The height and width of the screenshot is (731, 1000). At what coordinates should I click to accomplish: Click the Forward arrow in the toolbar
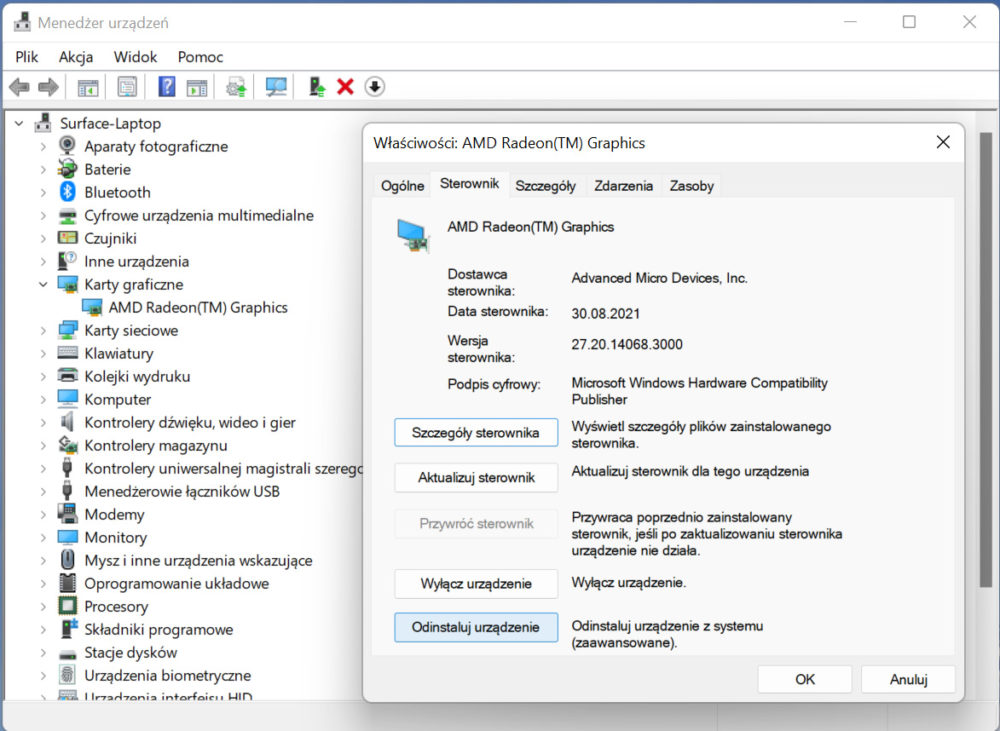(48, 87)
